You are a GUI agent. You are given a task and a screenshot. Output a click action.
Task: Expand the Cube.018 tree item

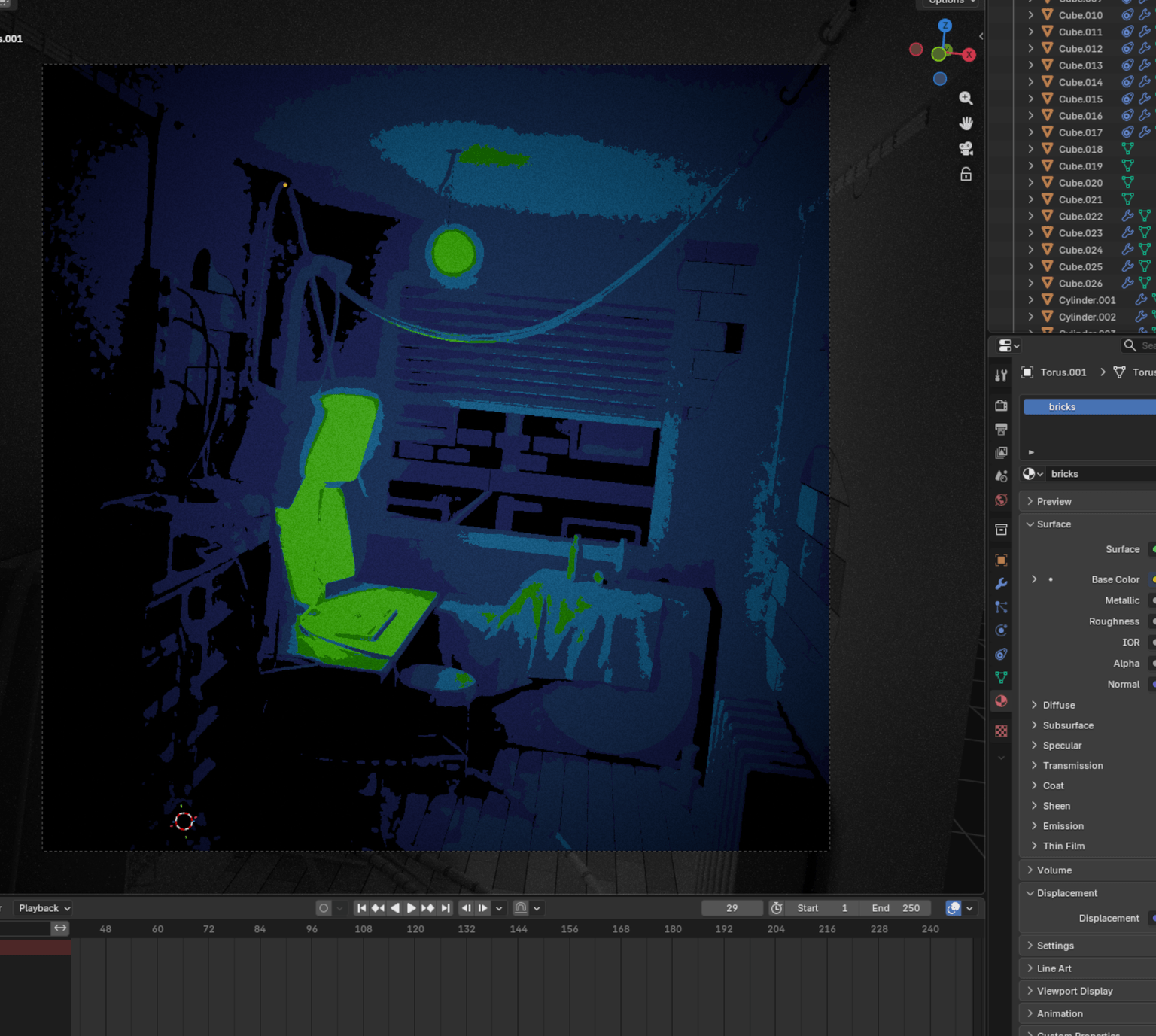[x=1030, y=149]
